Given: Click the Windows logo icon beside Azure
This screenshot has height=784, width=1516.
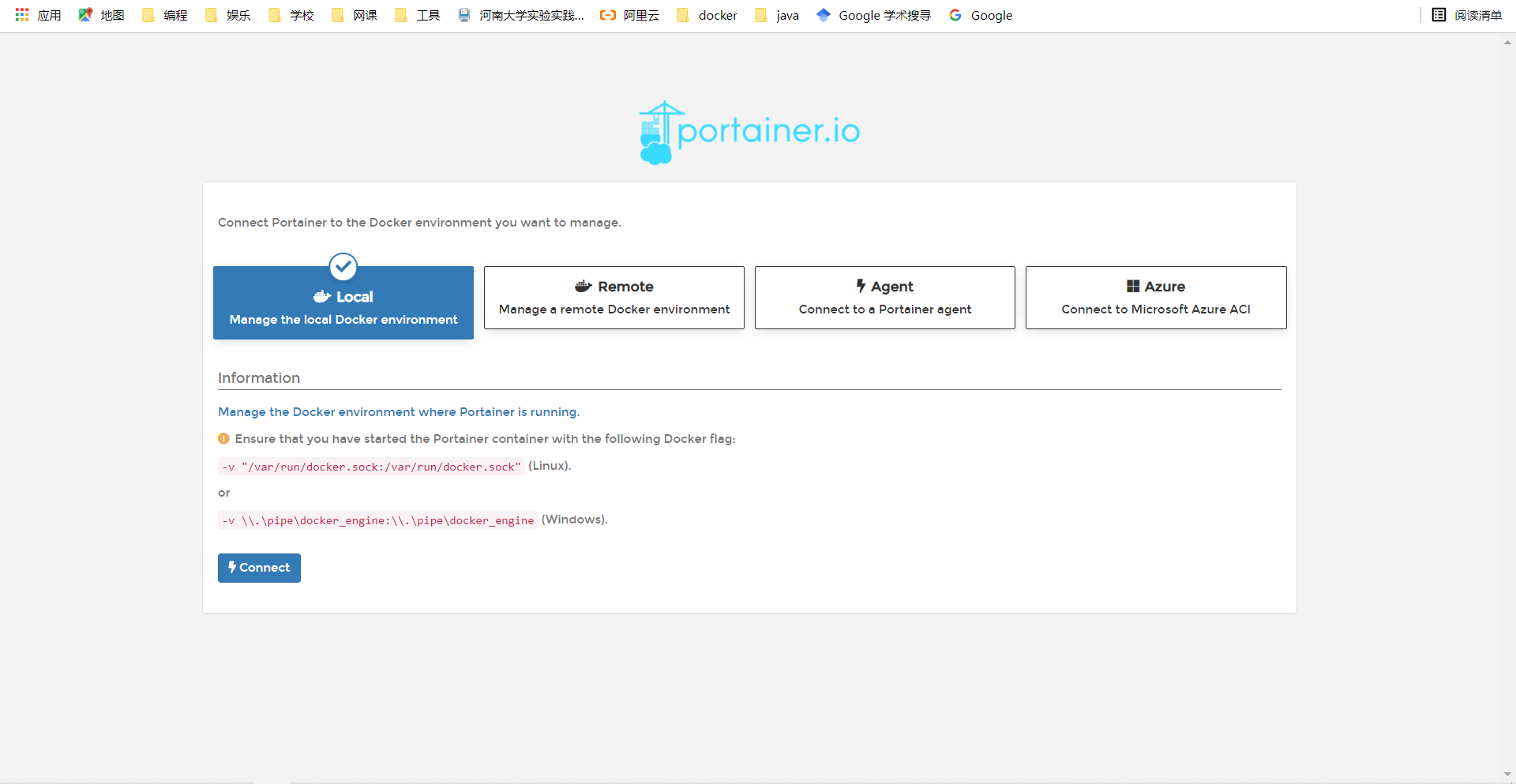Looking at the screenshot, I should tap(1133, 286).
